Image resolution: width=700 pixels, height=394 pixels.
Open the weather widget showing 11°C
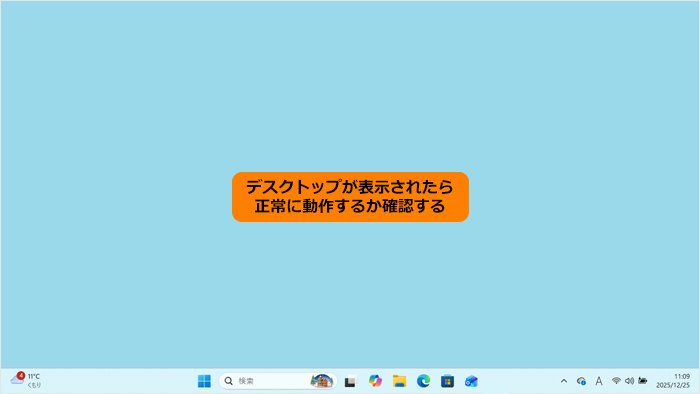pos(26,381)
